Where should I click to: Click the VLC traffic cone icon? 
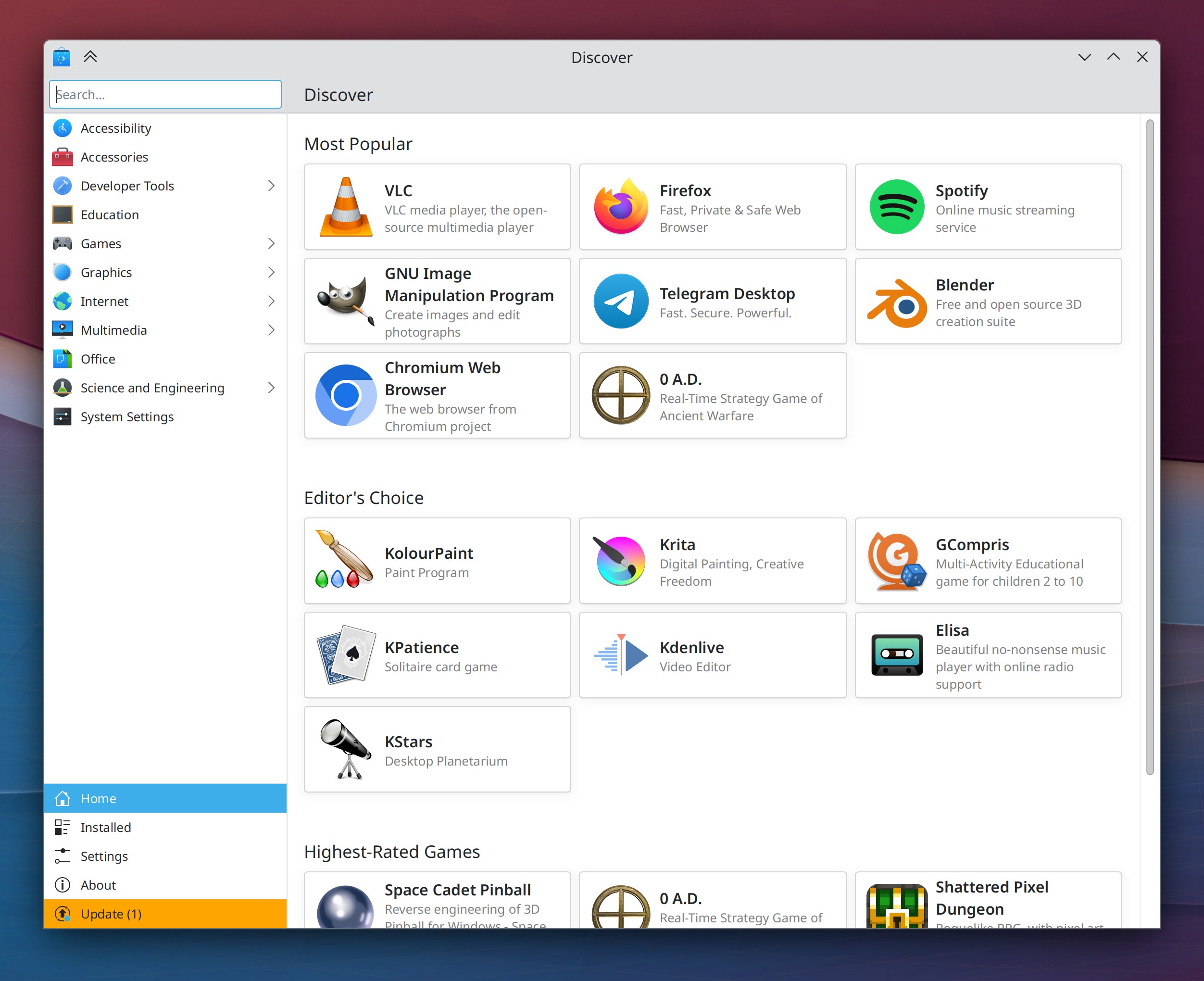coord(346,207)
